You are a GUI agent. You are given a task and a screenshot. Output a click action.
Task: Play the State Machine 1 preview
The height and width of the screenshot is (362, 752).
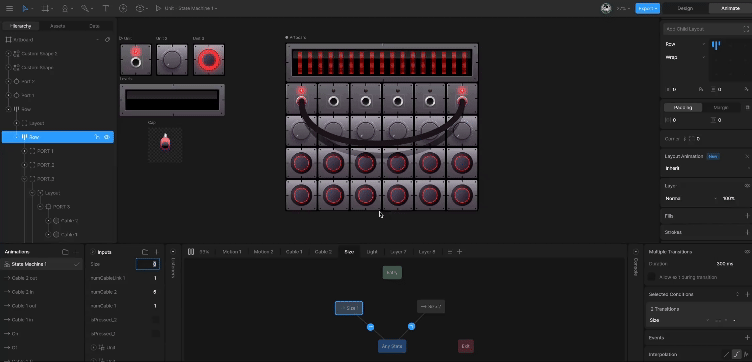click(x=158, y=8)
